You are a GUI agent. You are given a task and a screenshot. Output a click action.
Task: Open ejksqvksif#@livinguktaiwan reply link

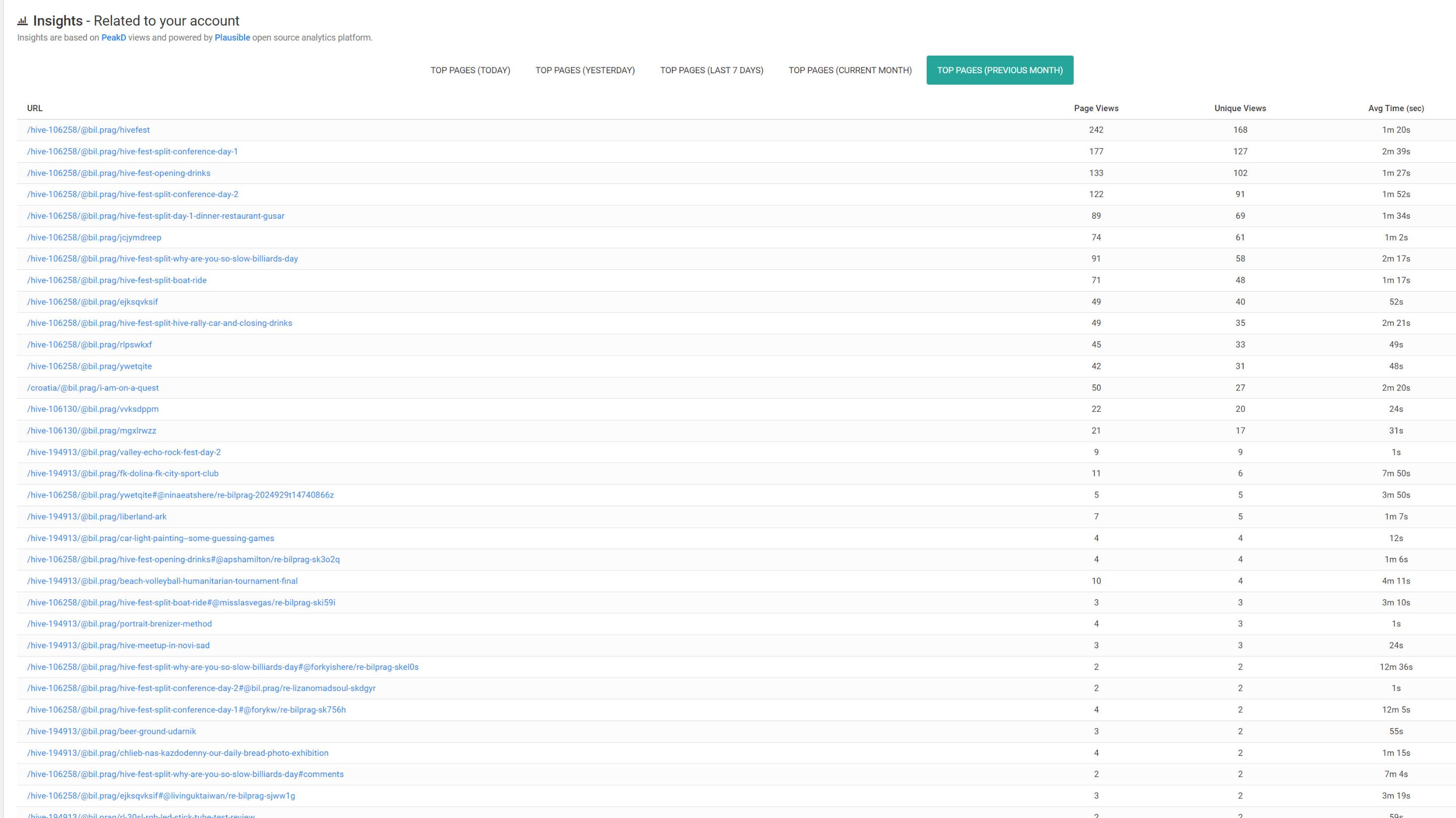point(161,795)
